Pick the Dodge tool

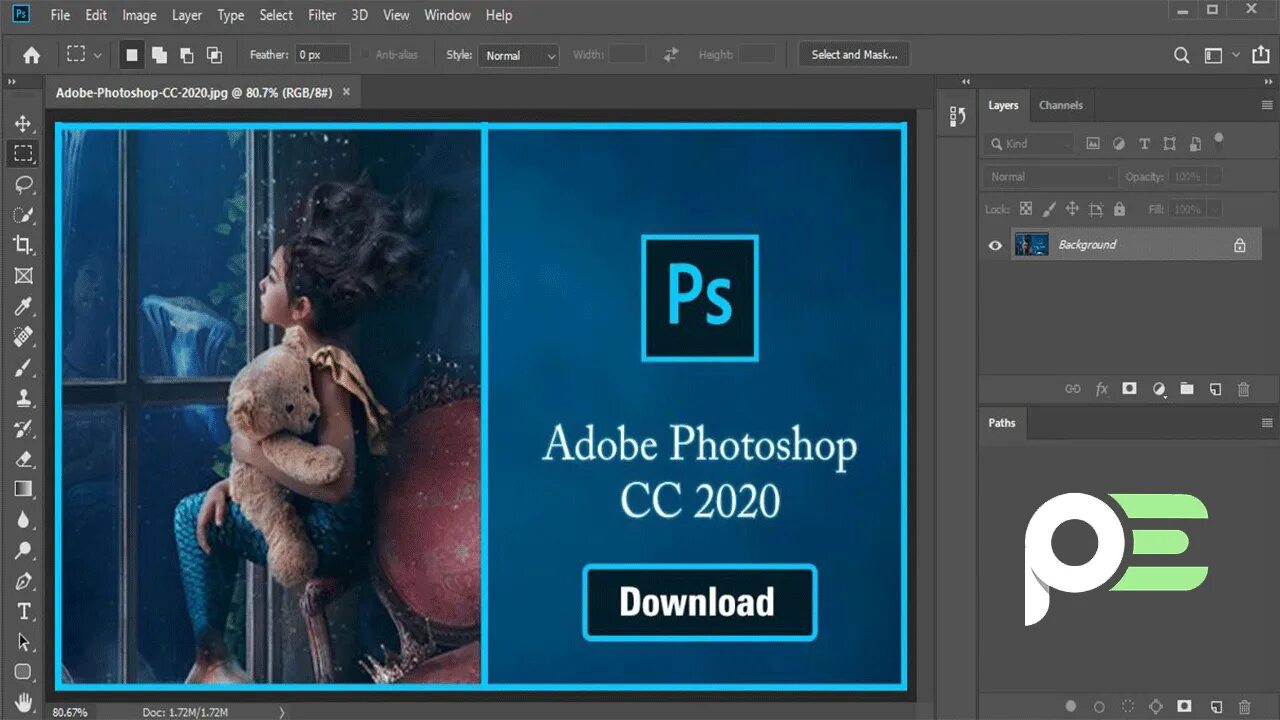(23, 550)
